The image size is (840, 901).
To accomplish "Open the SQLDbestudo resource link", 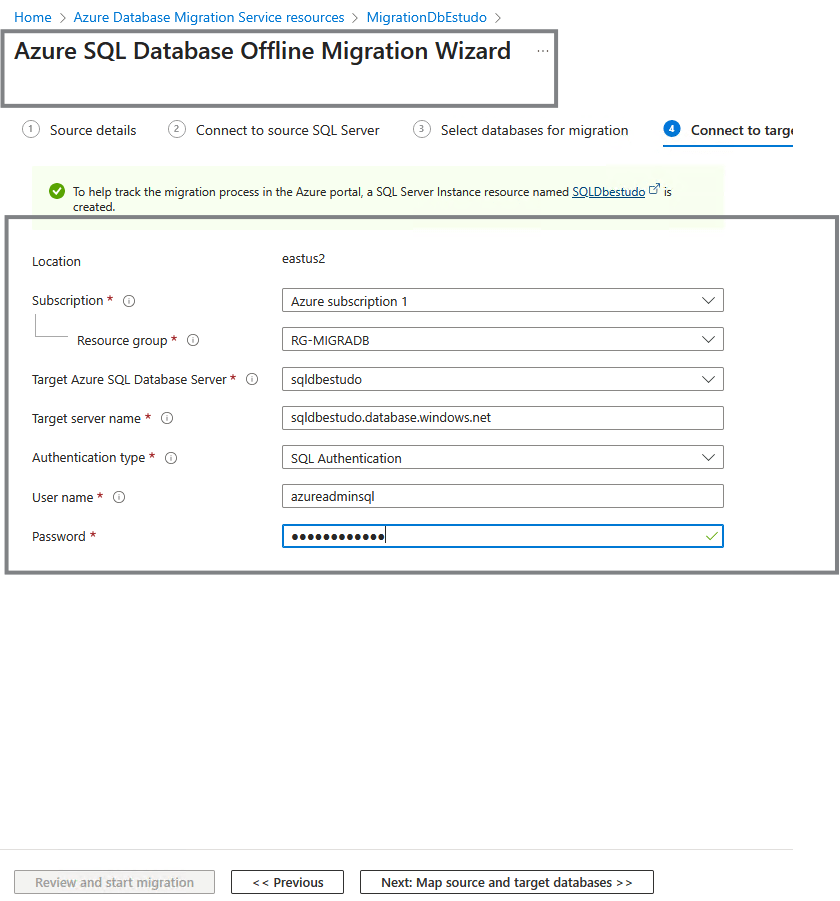I will click(608, 192).
